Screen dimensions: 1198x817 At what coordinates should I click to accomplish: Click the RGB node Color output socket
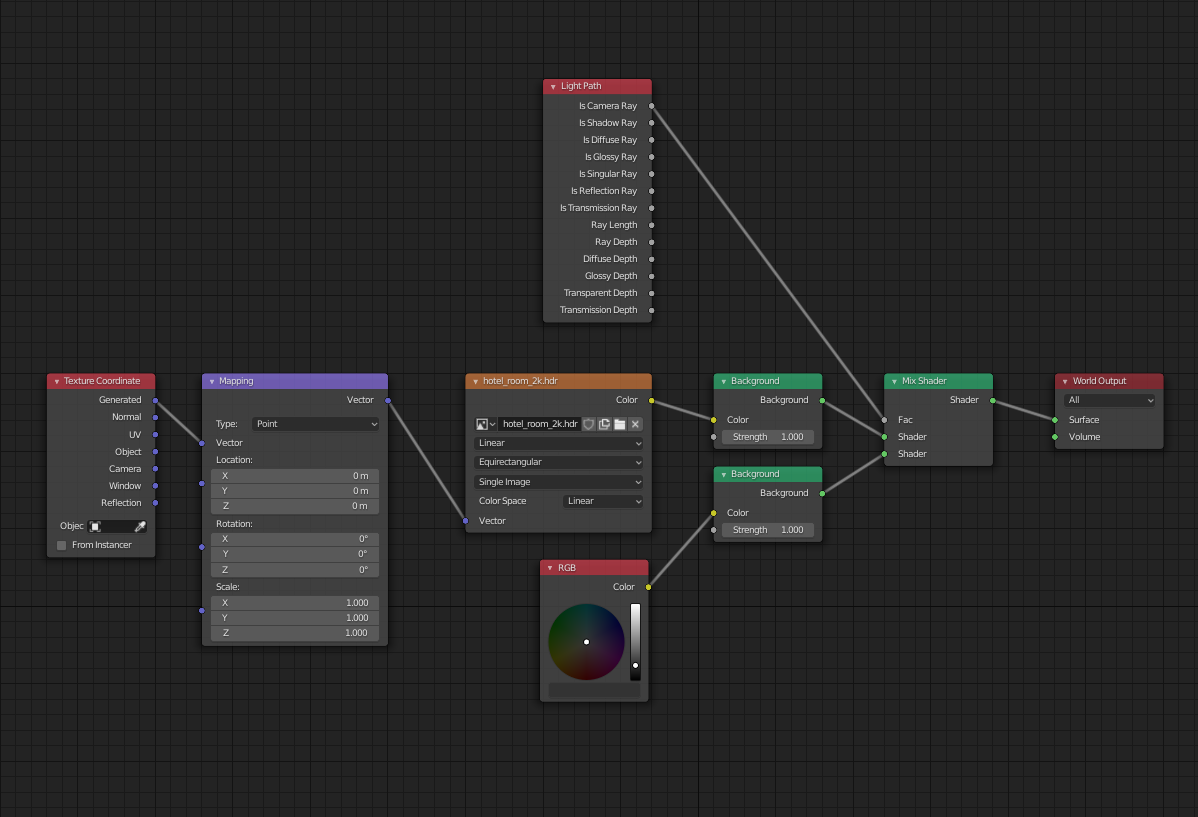coord(648,587)
